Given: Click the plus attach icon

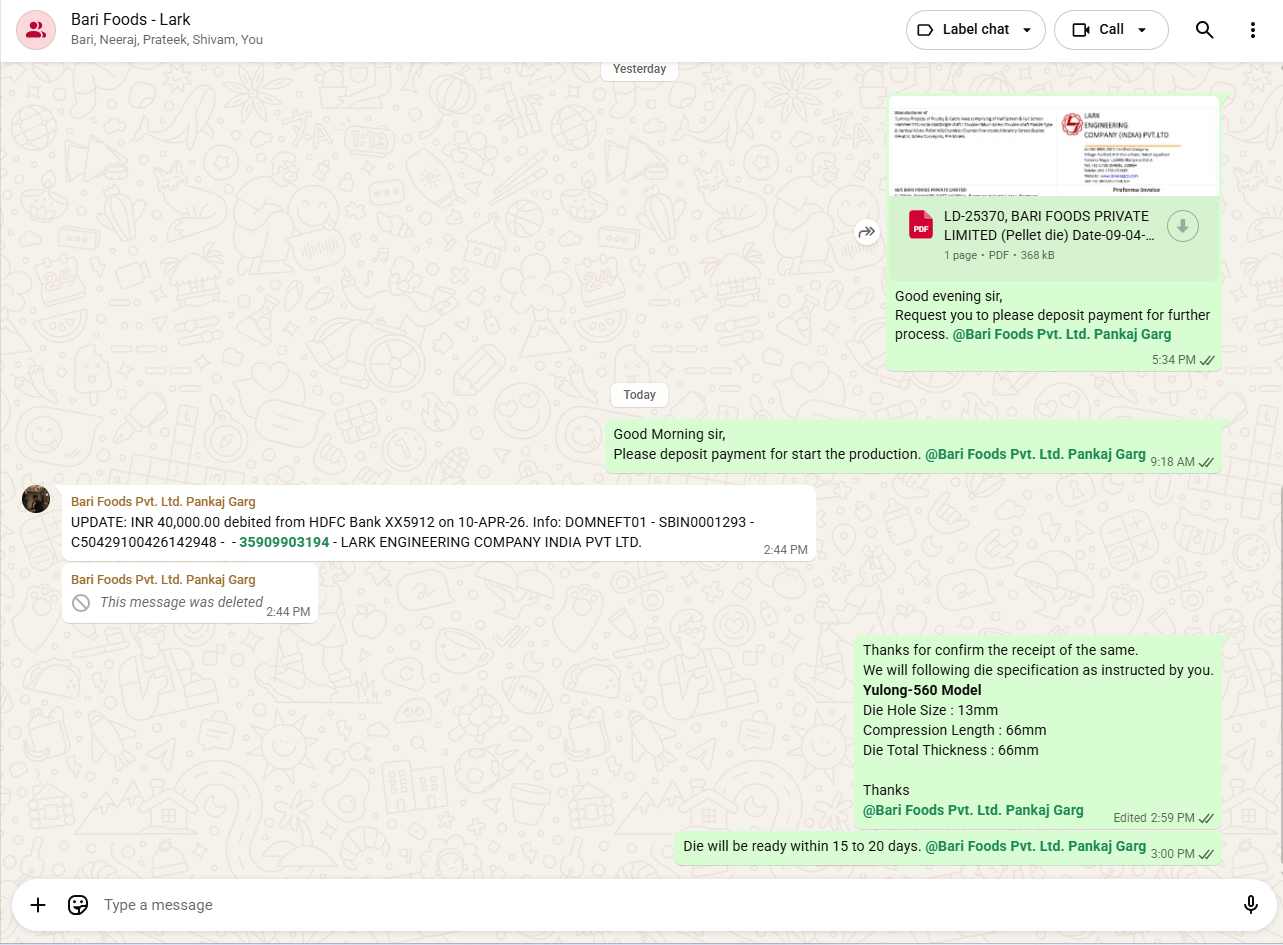Looking at the screenshot, I should (38, 905).
